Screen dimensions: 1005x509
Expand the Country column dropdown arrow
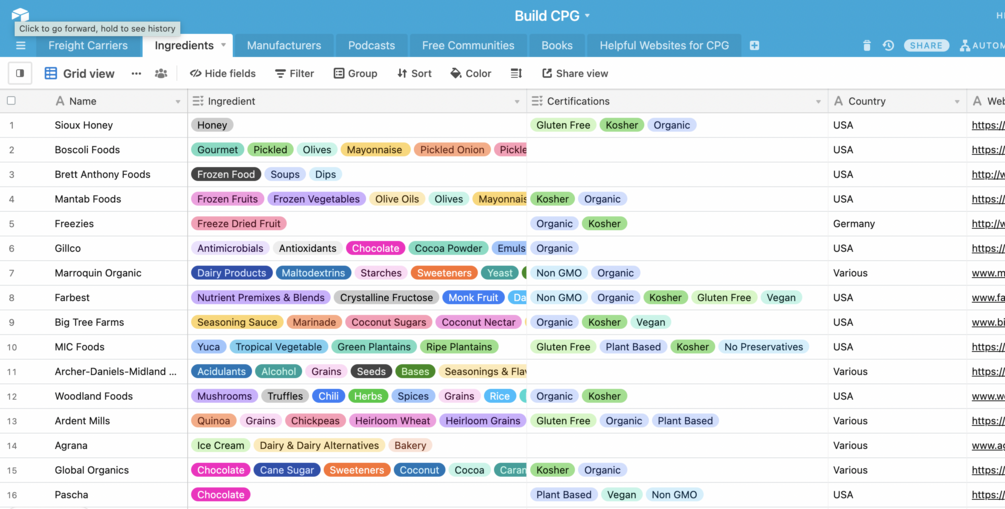click(x=957, y=102)
